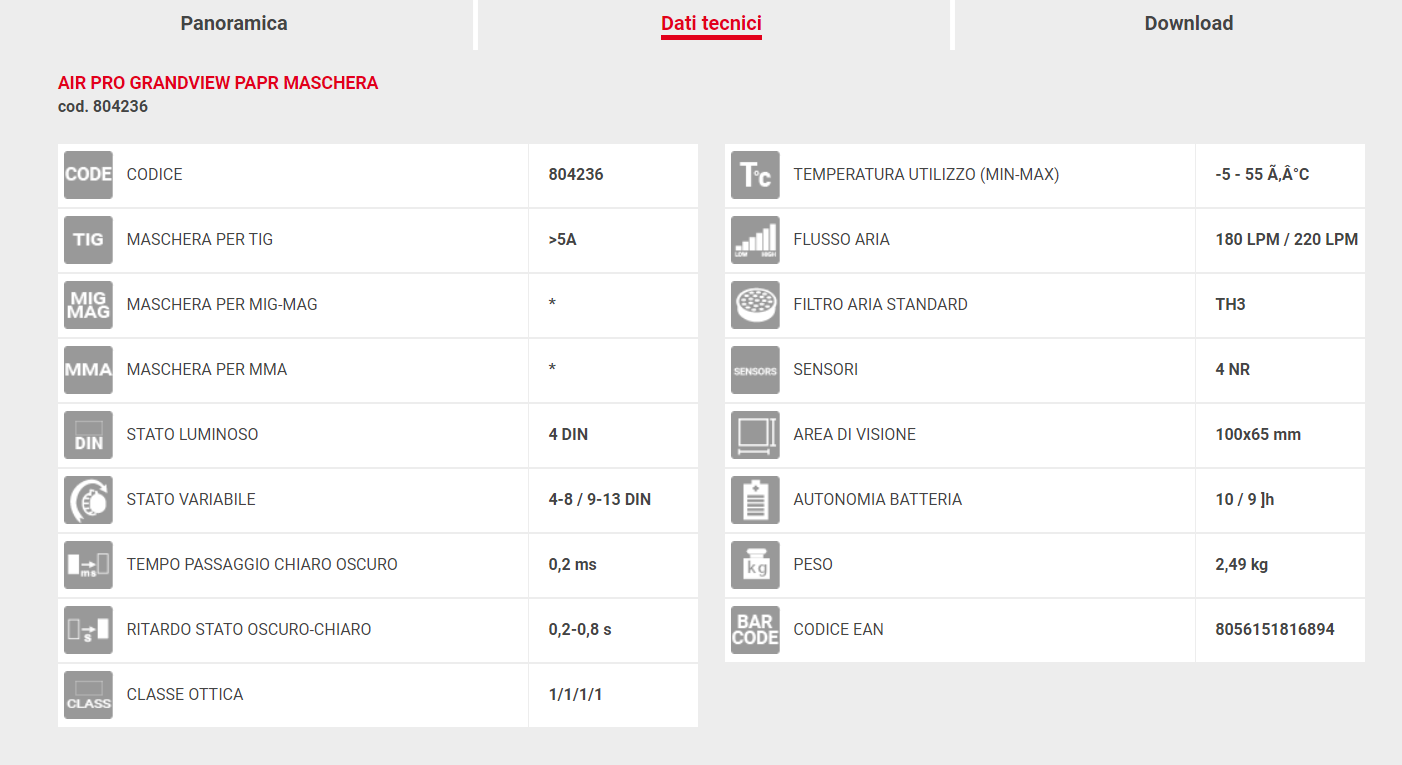Click the AIR PRO GRANDVIEW PAPR MASCHERA title
The width and height of the screenshot is (1402, 765).
tap(218, 83)
